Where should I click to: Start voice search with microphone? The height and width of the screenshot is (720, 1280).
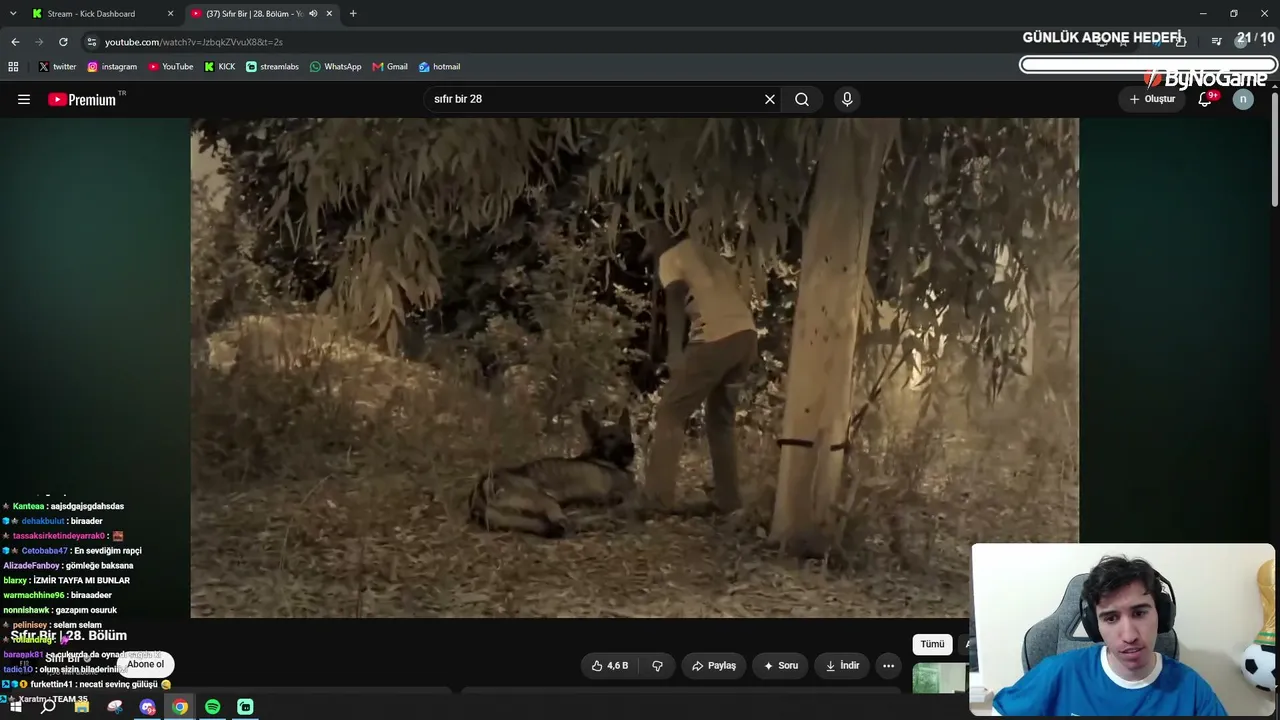(847, 99)
